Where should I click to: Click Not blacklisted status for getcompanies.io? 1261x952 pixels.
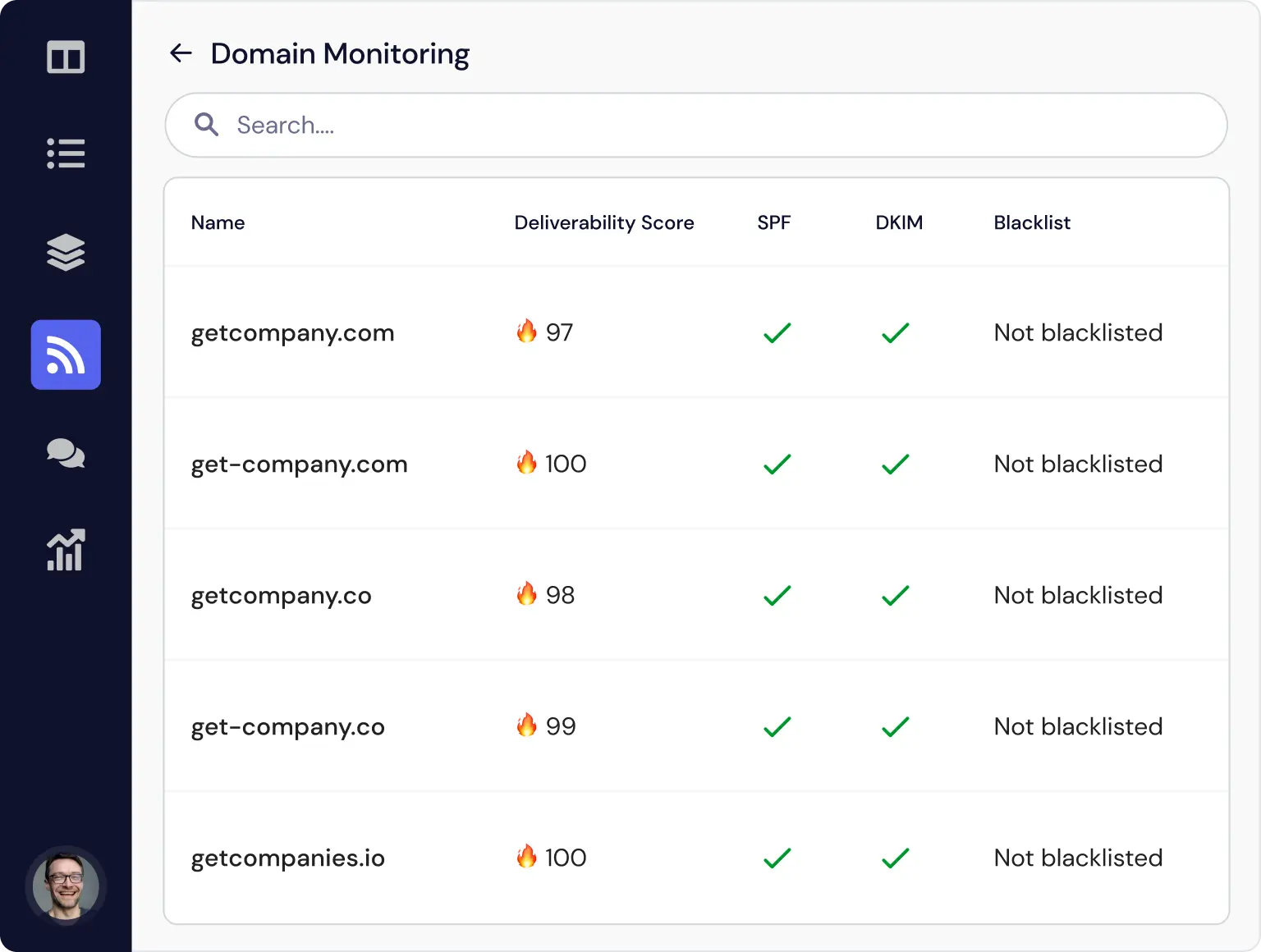pyautogui.click(x=1078, y=858)
